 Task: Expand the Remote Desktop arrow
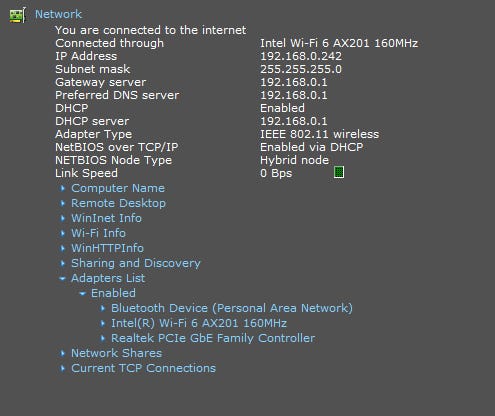pyautogui.click(x=63, y=203)
